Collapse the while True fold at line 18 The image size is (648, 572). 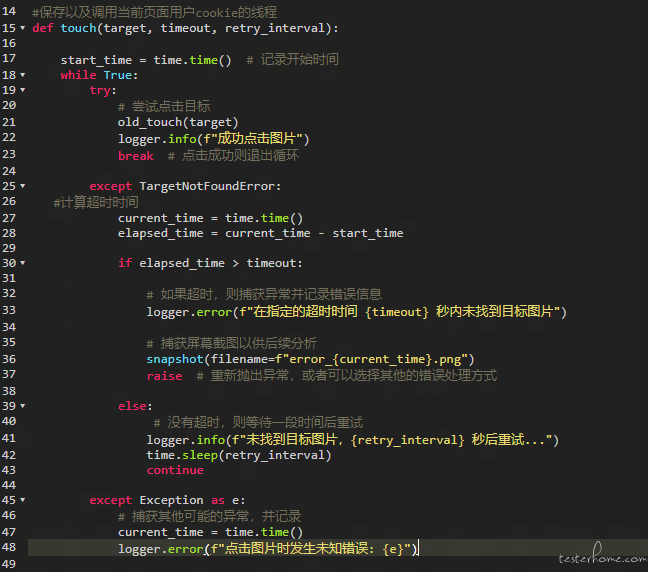[x=23, y=75]
